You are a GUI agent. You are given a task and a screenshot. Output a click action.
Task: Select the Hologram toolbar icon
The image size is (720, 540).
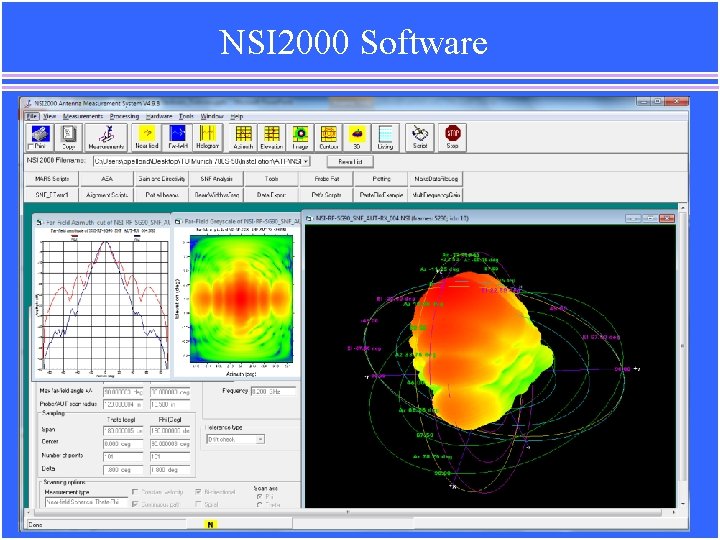(x=208, y=137)
